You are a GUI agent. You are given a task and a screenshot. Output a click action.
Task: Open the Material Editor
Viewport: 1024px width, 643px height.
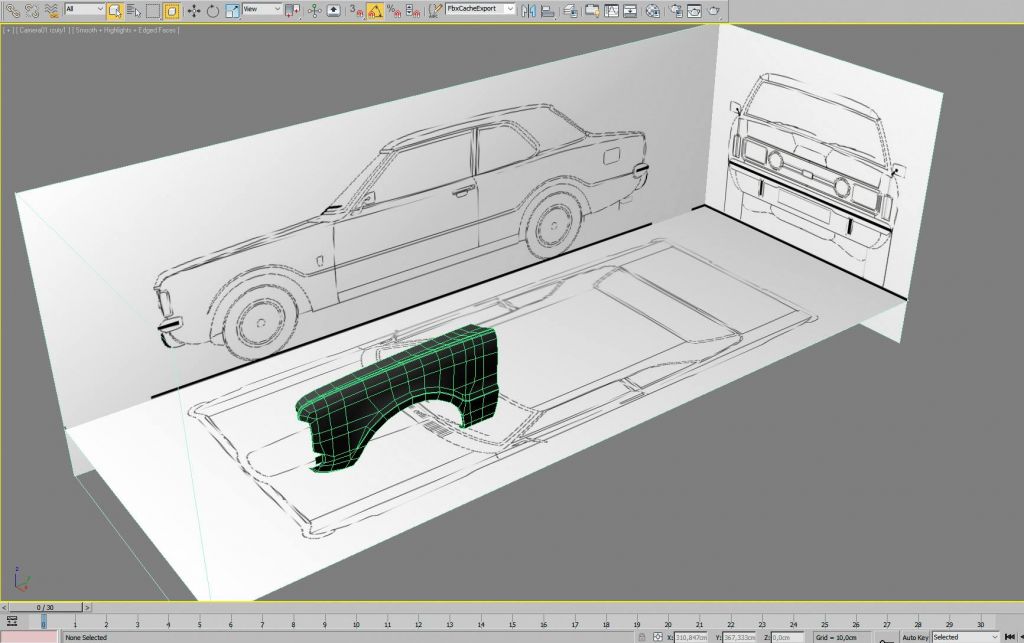coord(652,10)
